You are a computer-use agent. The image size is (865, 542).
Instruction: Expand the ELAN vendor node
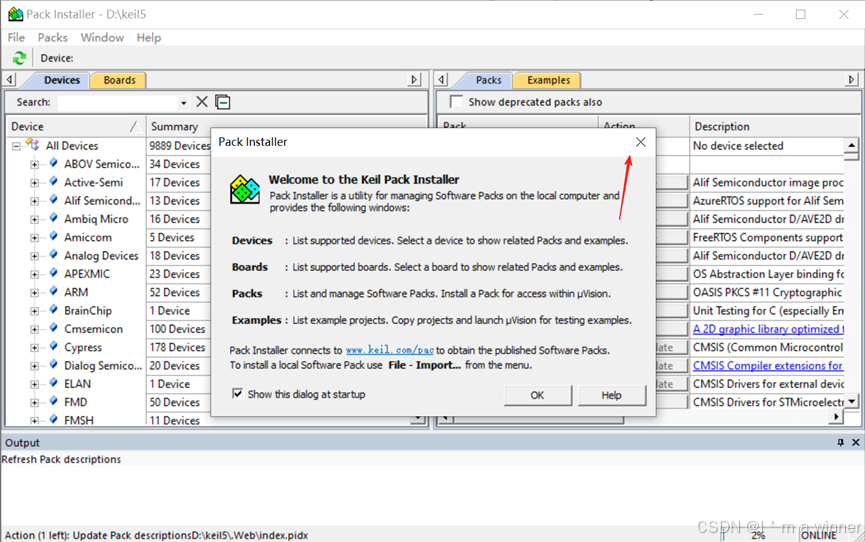click(x=34, y=384)
